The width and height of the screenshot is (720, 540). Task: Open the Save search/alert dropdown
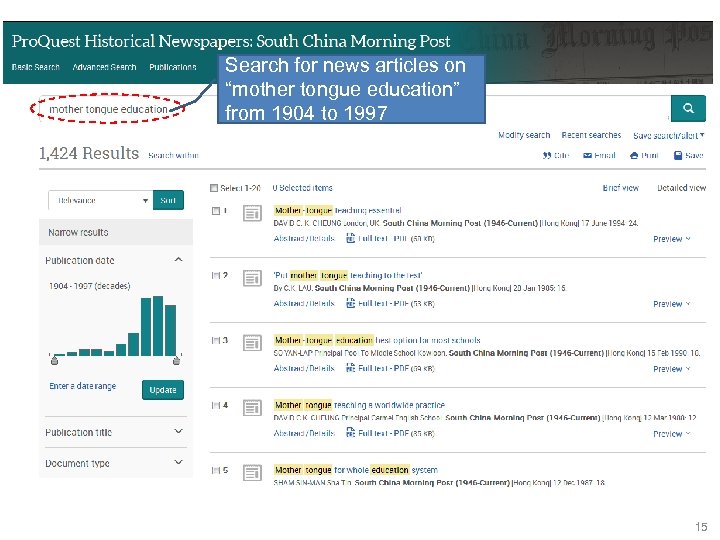669,135
